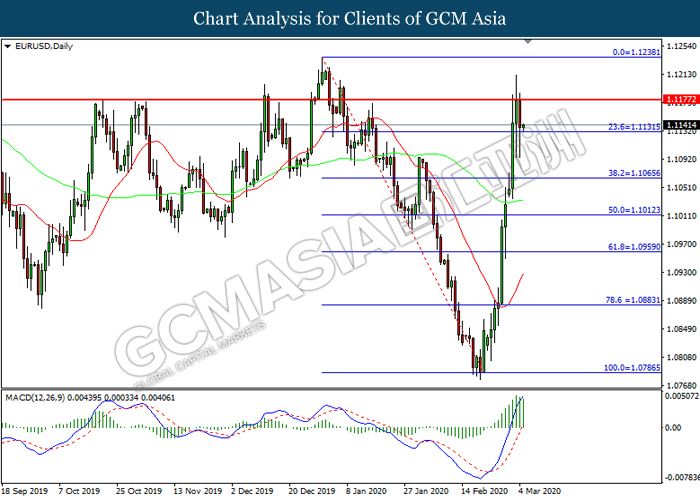Viewport: 700px width, 500px height.
Task: Select the 50.0=1.10123 Fibonacci label
Action: [x=634, y=210]
